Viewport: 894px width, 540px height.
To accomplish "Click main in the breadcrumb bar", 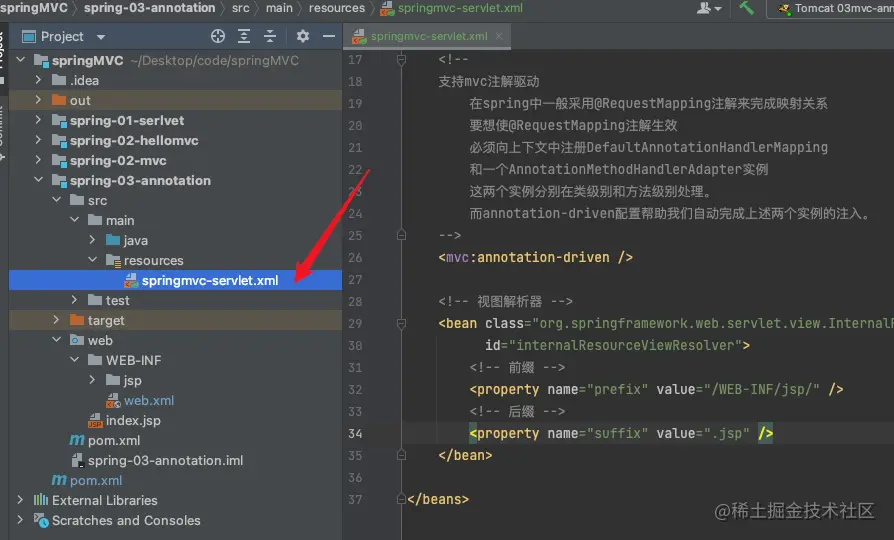I will pyautogui.click(x=279, y=8).
